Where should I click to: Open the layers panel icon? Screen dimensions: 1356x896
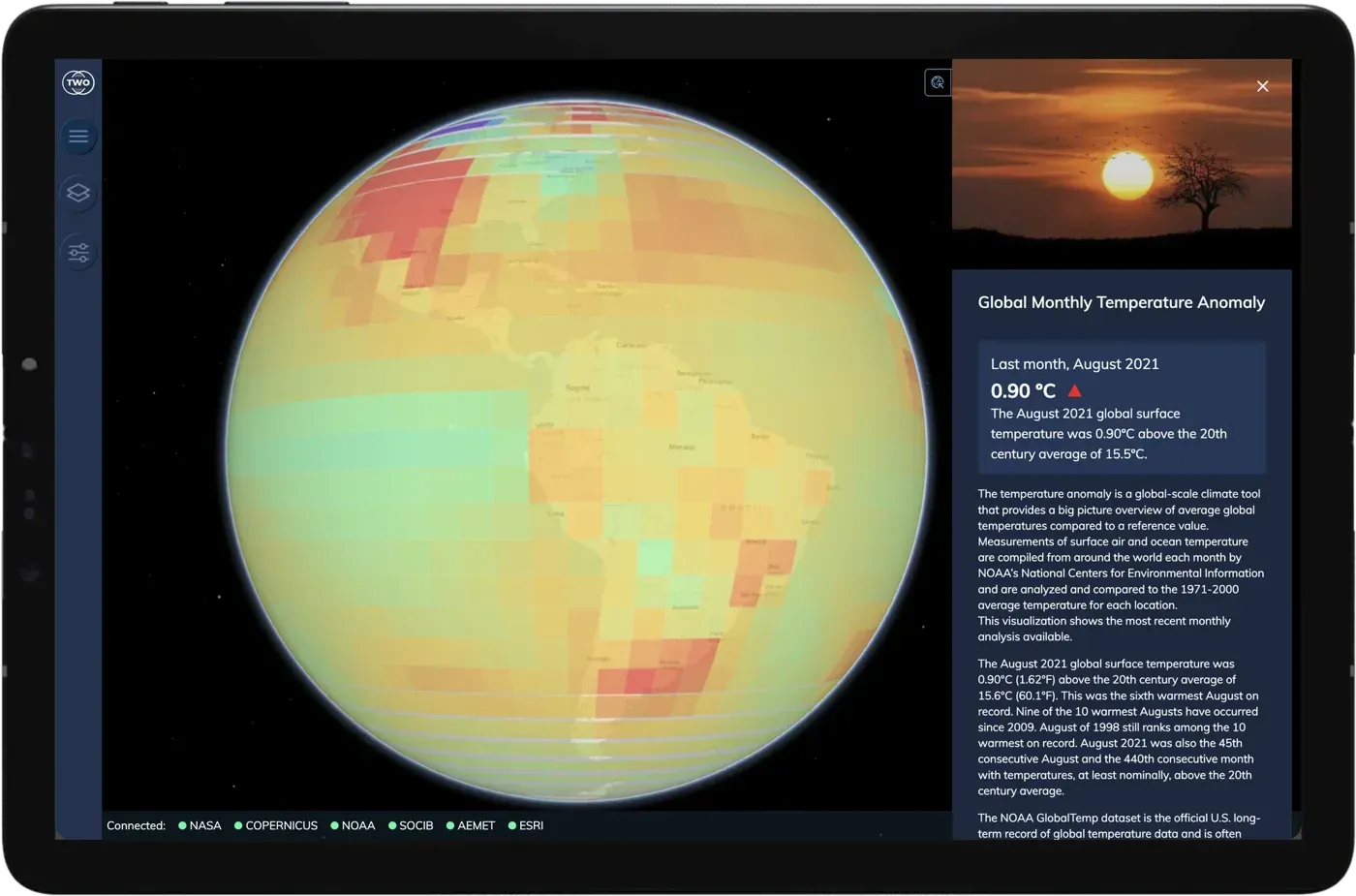78,193
